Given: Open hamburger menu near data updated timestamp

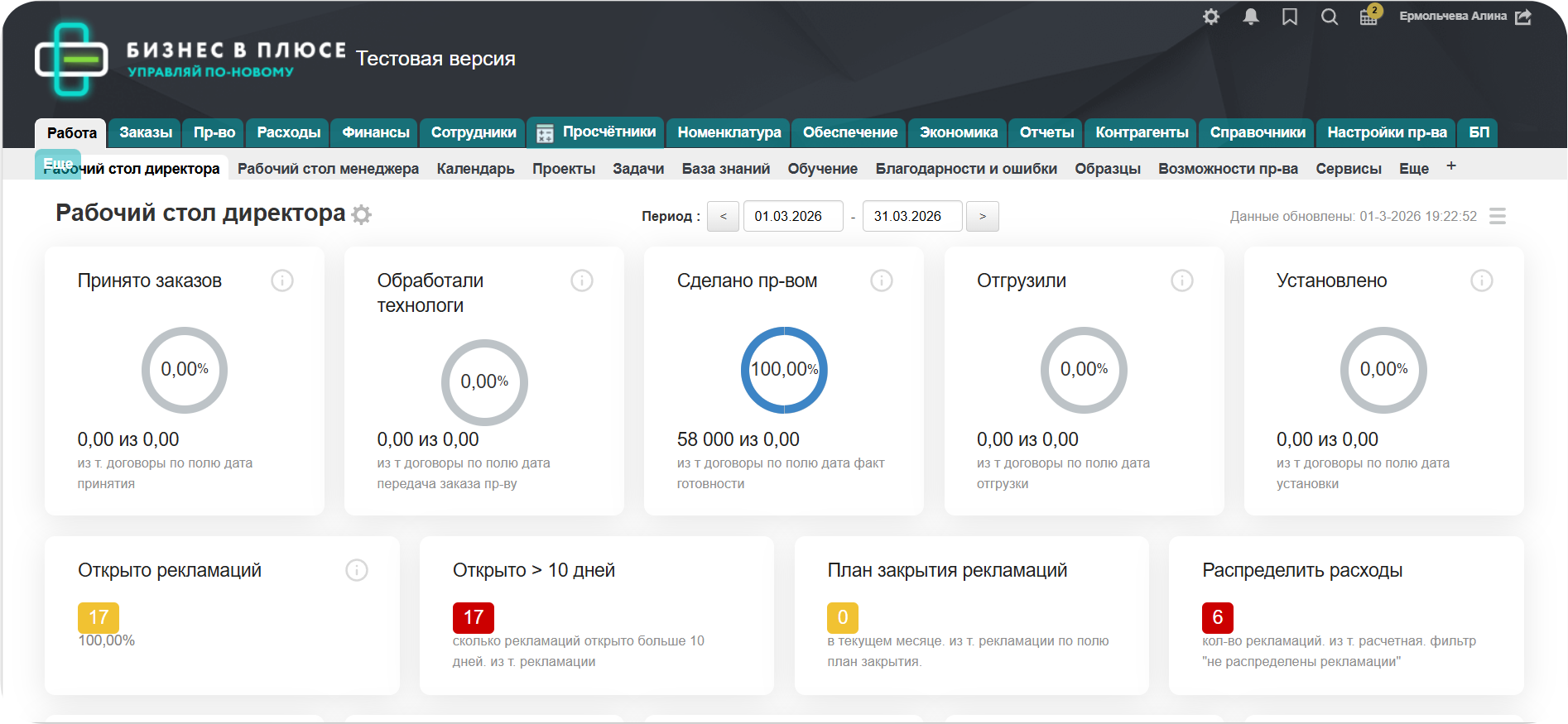Looking at the screenshot, I should pos(1498,216).
